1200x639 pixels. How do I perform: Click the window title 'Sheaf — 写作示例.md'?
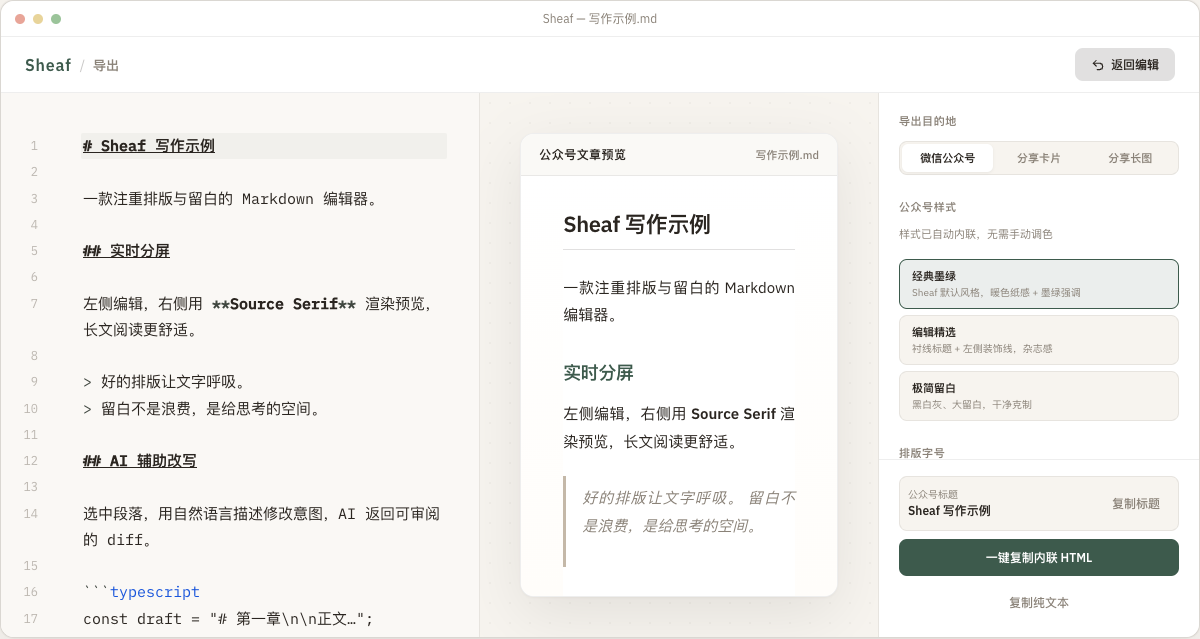(600, 19)
